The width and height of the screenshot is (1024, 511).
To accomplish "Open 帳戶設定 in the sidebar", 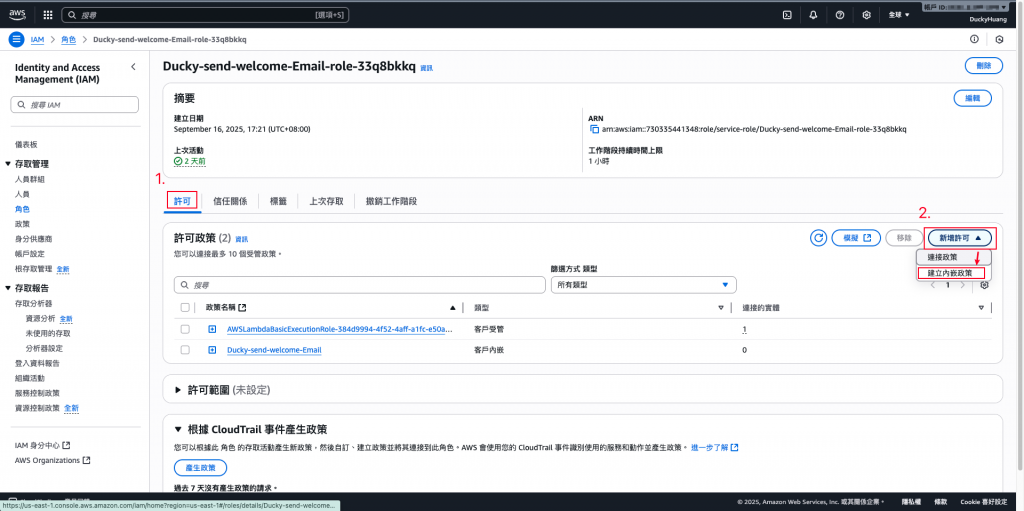I will [x=30, y=254].
